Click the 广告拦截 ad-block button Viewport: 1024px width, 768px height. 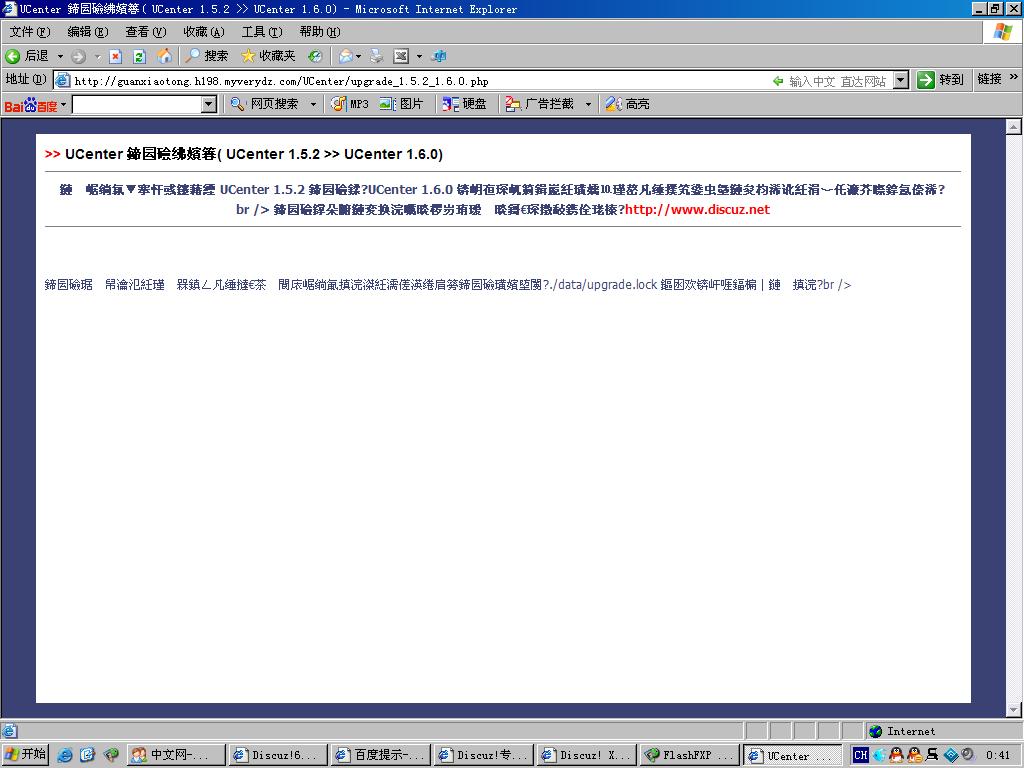539,104
